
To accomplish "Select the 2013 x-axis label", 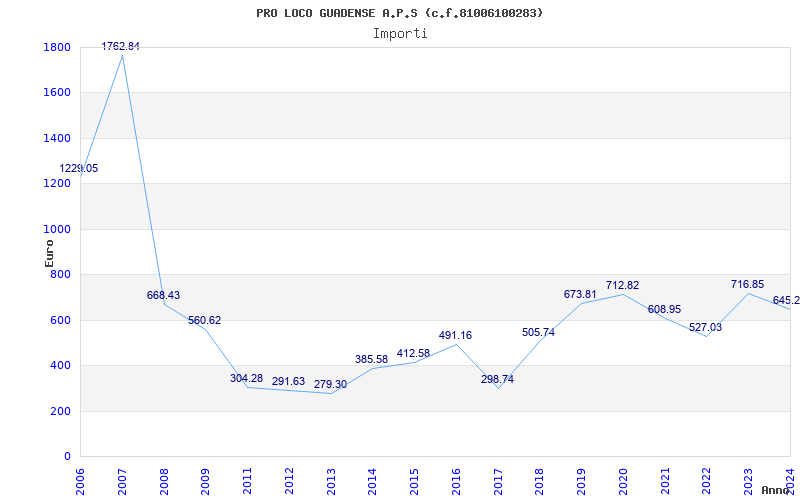I will [x=331, y=481].
